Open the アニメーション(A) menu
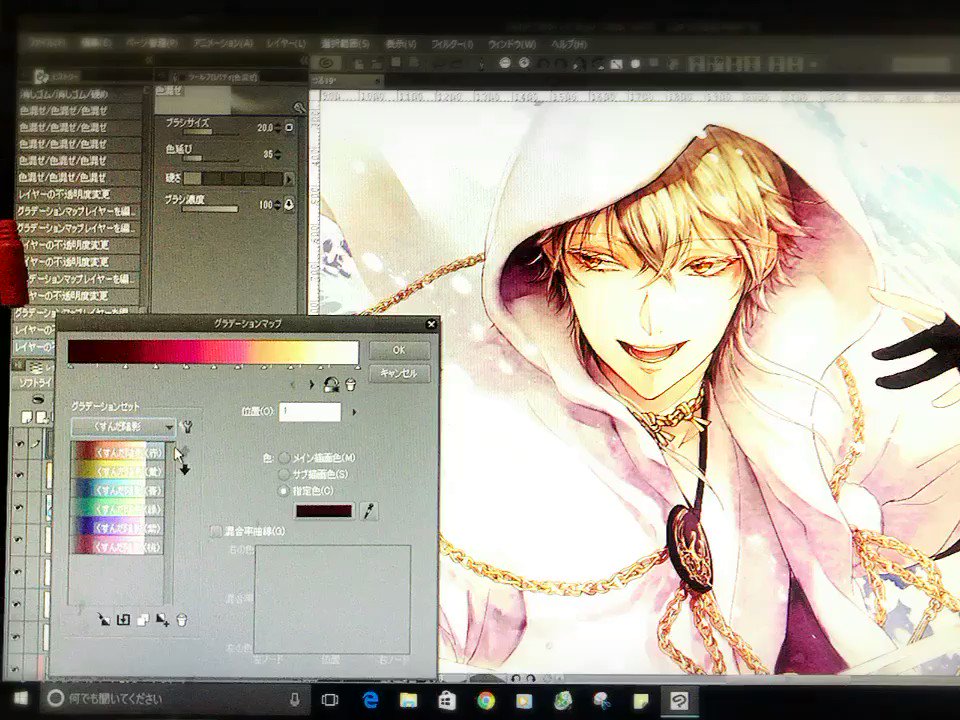960x720 pixels. pyautogui.click(x=223, y=44)
